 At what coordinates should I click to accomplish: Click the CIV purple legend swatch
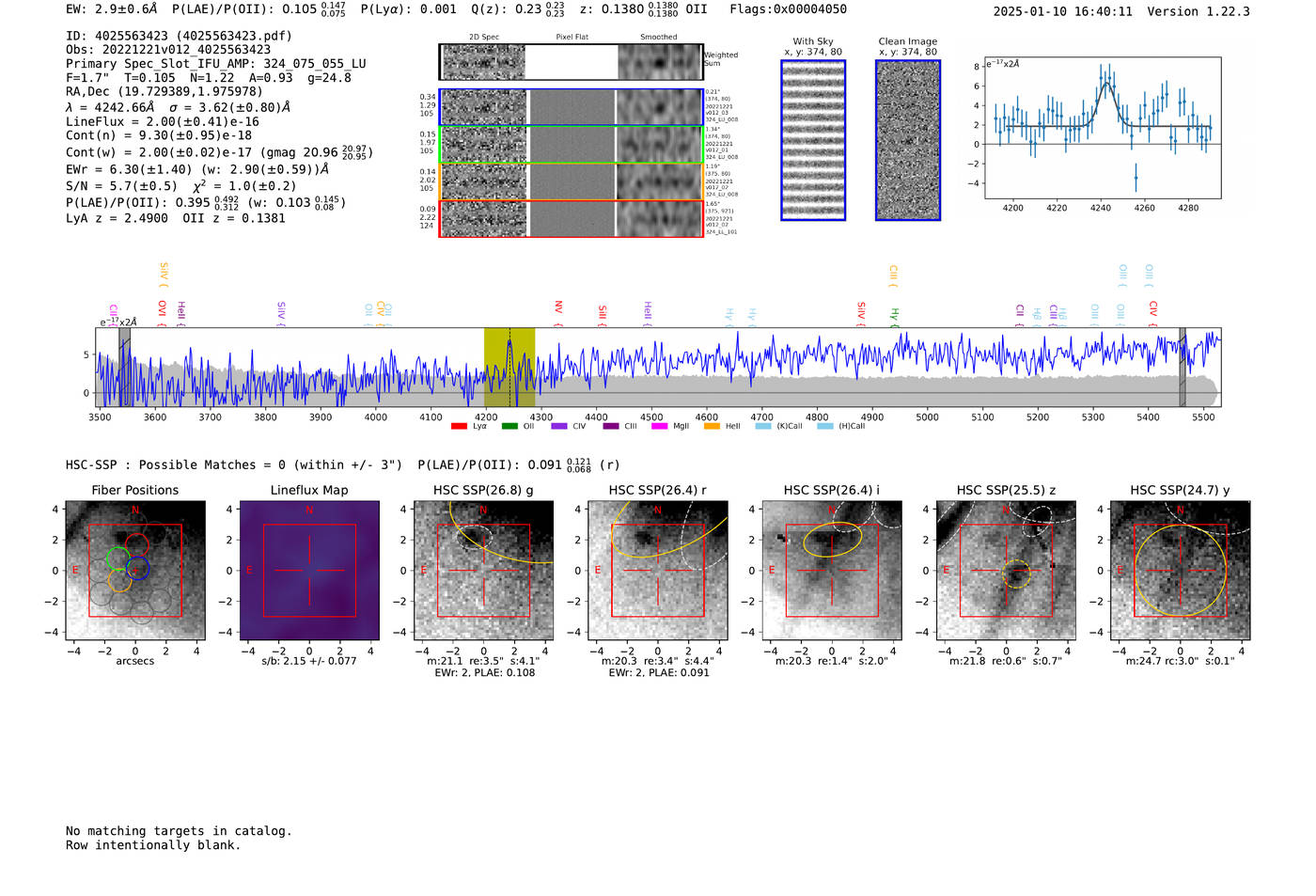coord(560,426)
